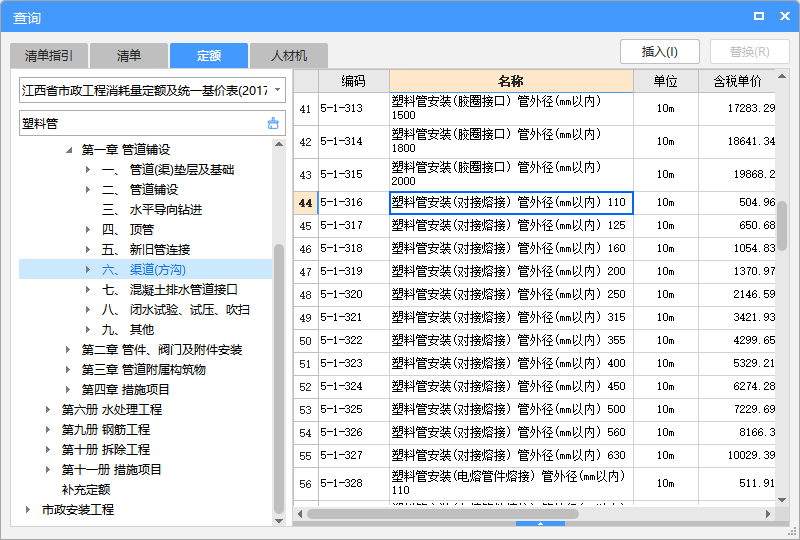Select 塑料管安装(对接熔接) 450 row
Viewport: 800px width, 540px height.
[511, 386]
